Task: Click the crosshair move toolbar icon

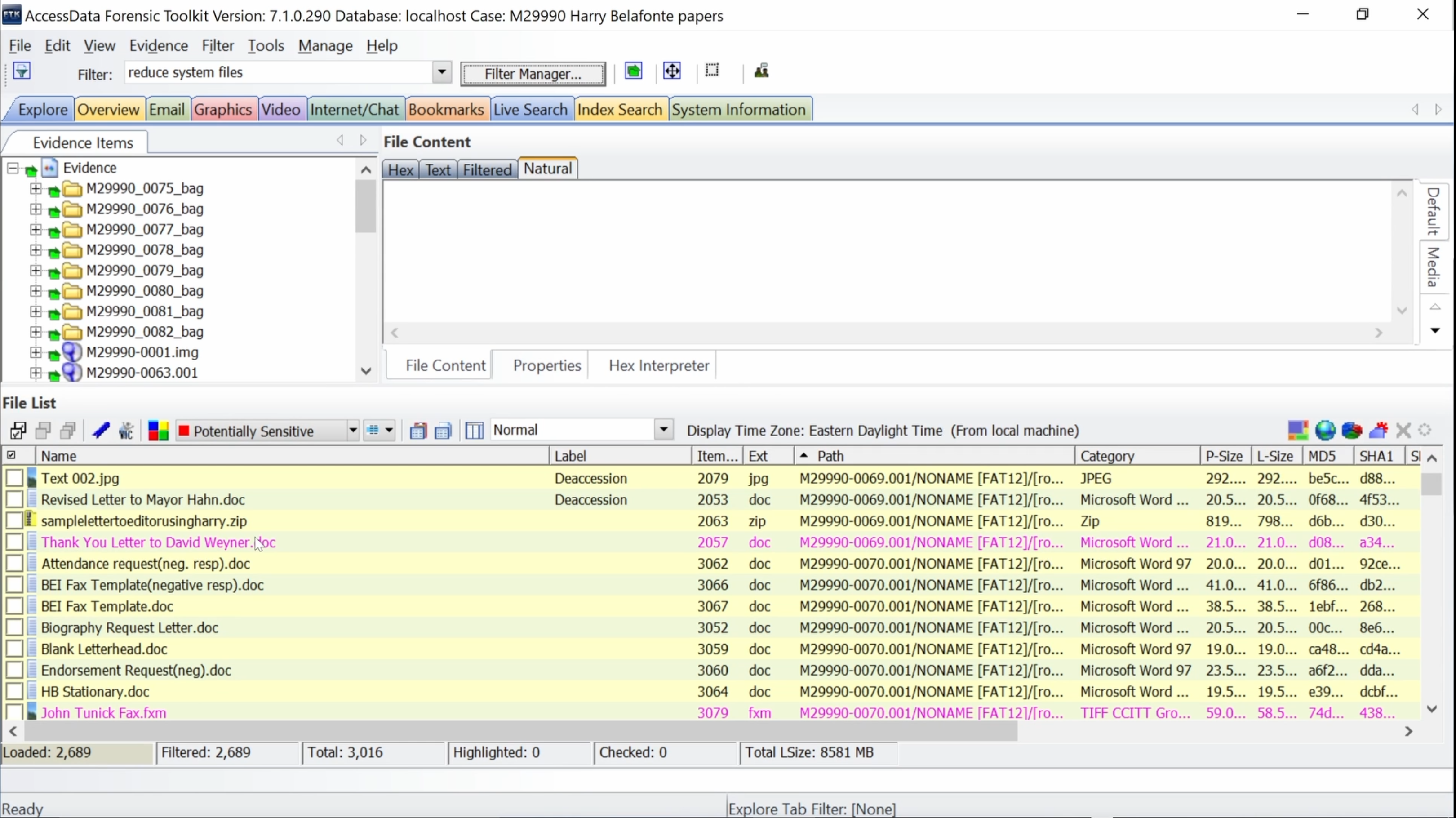Action: point(671,71)
